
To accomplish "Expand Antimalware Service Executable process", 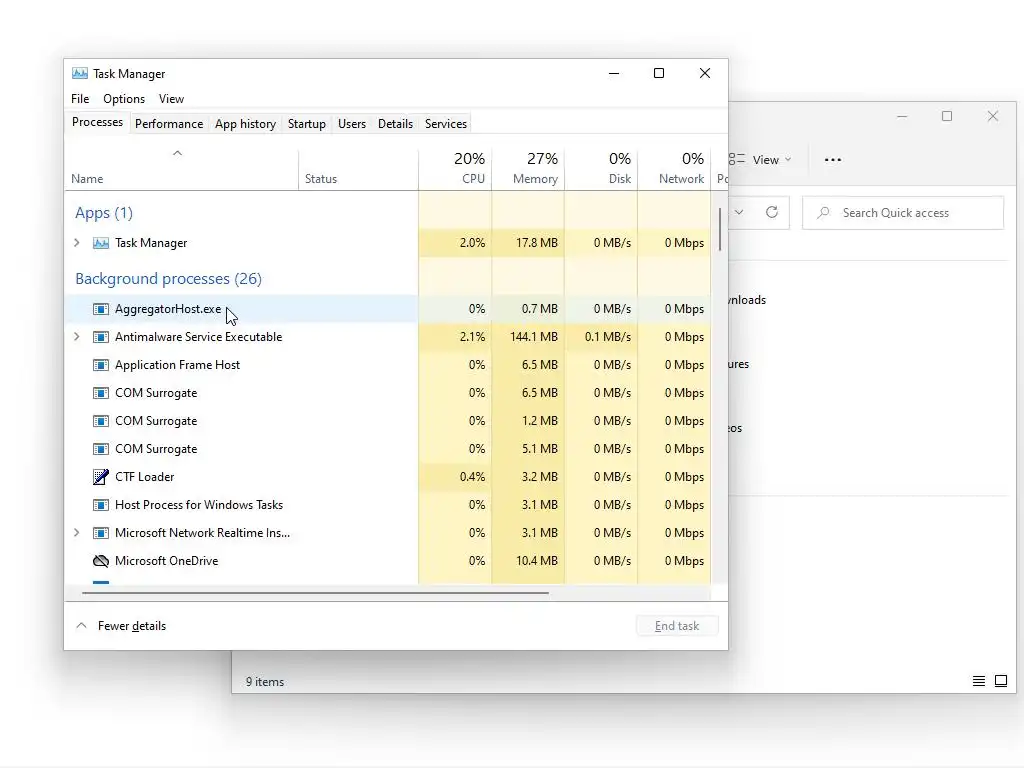I will pos(77,337).
